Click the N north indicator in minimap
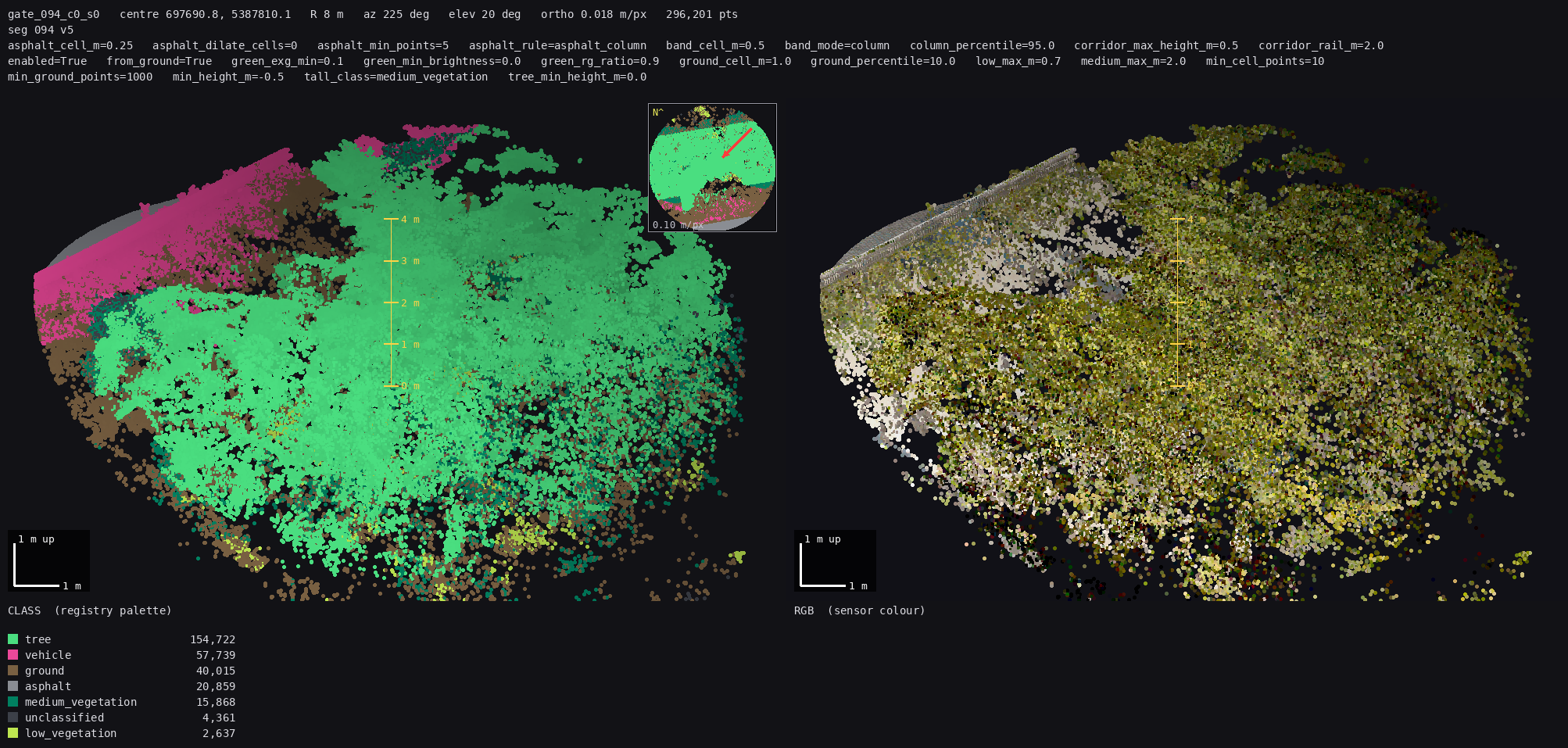Image resolution: width=1568 pixels, height=748 pixels. point(657,113)
